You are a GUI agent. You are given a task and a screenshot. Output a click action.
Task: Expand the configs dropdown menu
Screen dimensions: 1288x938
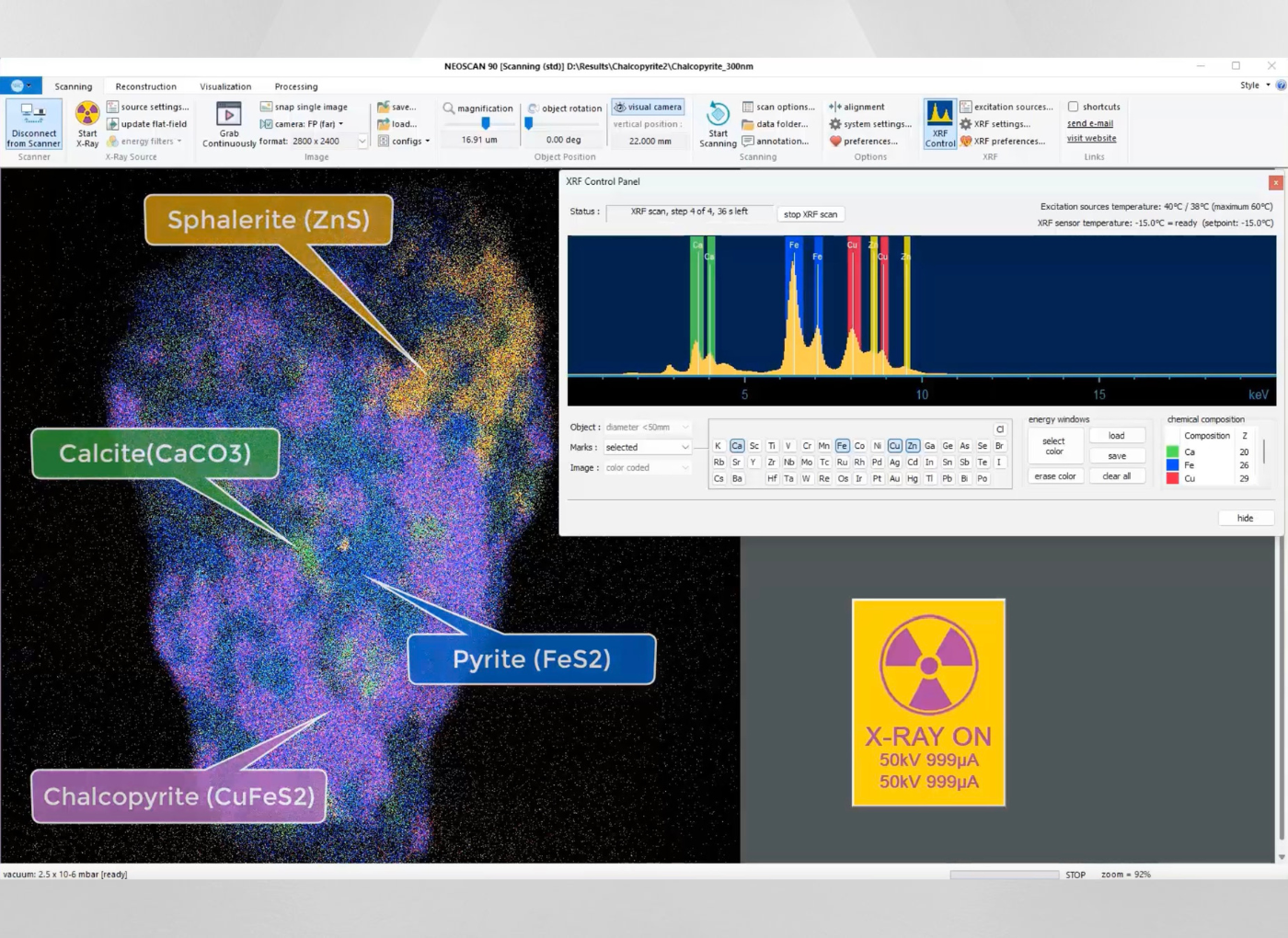pos(428,142)
